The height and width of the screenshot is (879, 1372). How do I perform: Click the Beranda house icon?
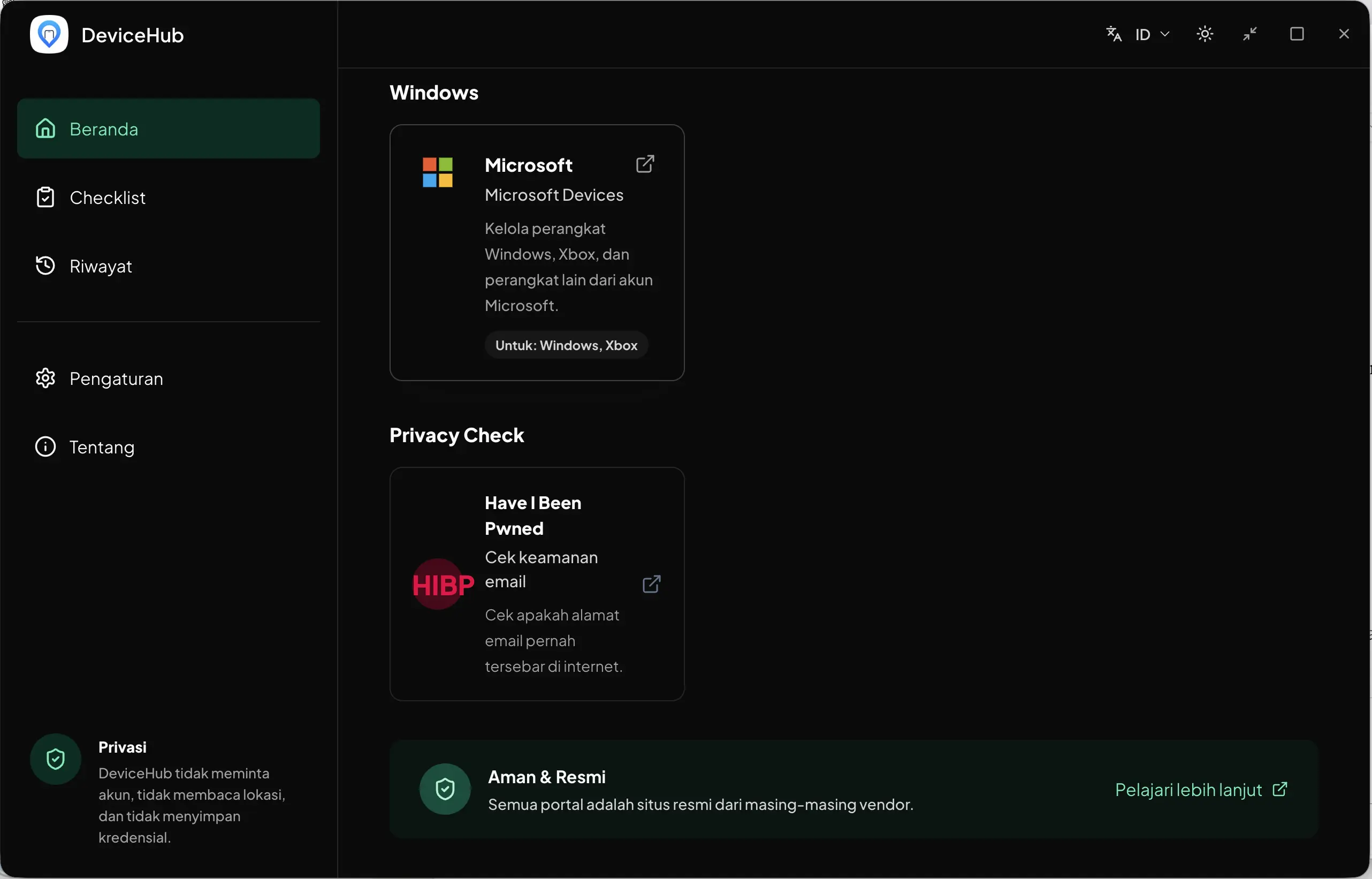(x=45, y=128)
